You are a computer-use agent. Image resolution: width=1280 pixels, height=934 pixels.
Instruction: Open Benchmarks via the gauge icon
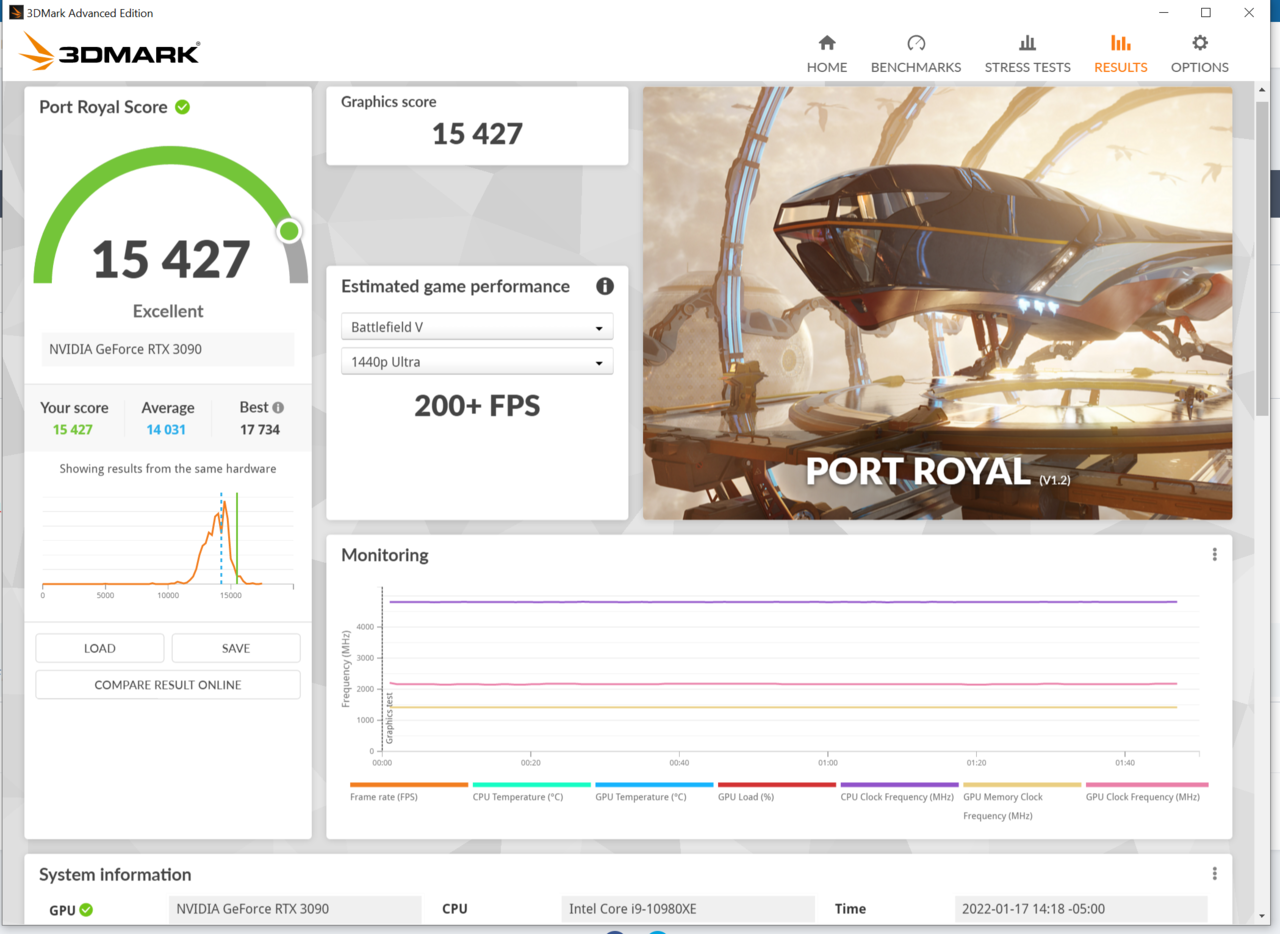915,43
